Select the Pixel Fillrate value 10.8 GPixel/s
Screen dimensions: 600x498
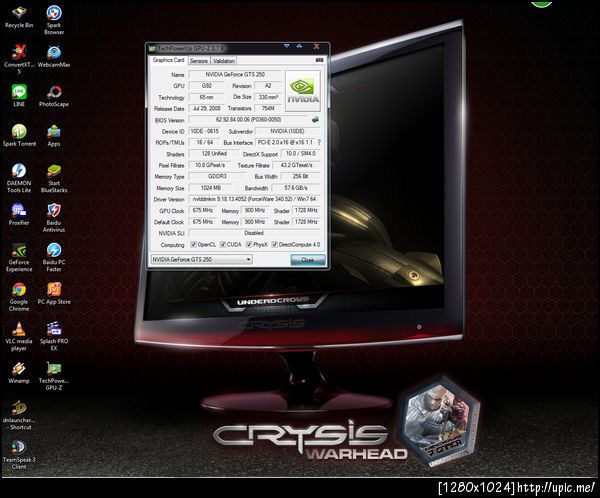pos(210,165)
